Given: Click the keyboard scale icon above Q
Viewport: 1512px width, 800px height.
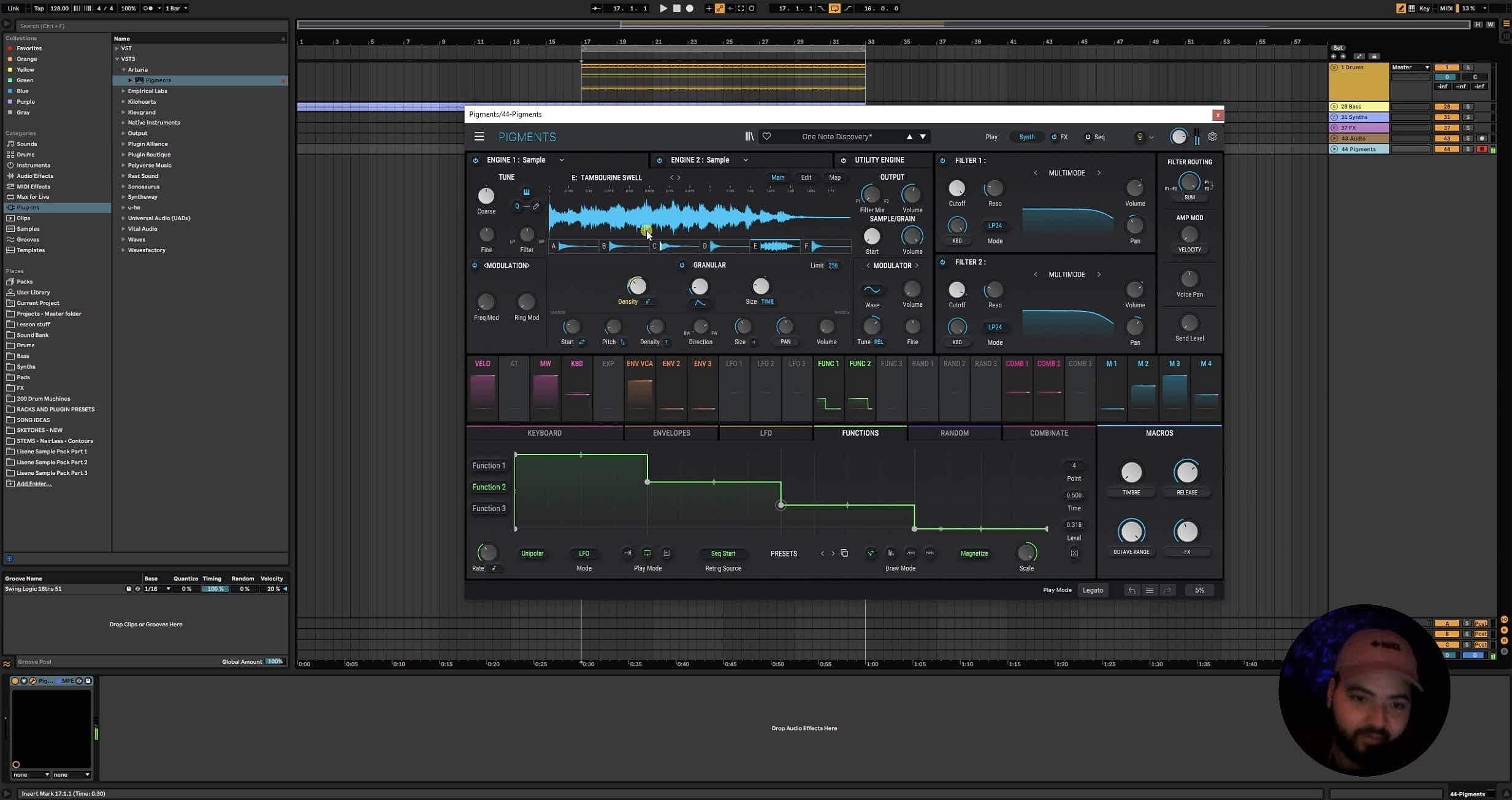Looking at the screenshot, I should coord(526,192).
